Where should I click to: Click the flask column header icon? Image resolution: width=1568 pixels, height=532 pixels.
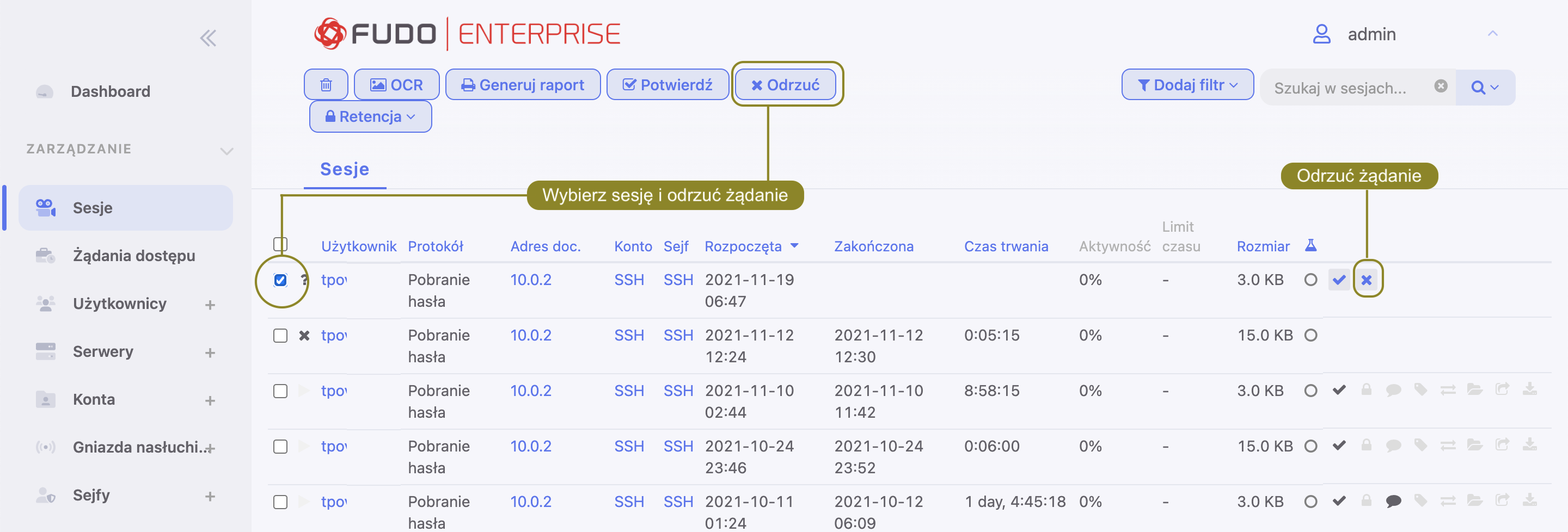click(x=1310, y=245)
